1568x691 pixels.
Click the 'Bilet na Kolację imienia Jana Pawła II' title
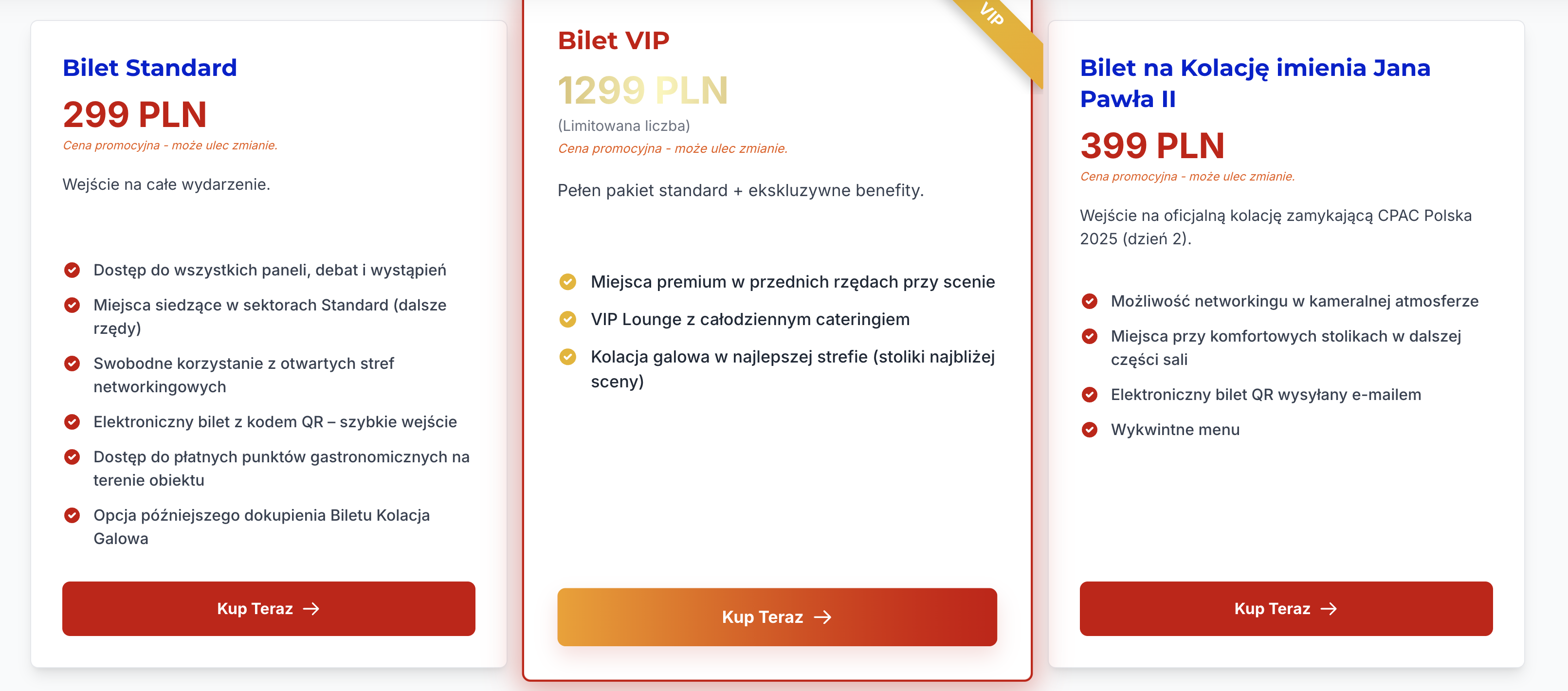tap(1255, 83)
